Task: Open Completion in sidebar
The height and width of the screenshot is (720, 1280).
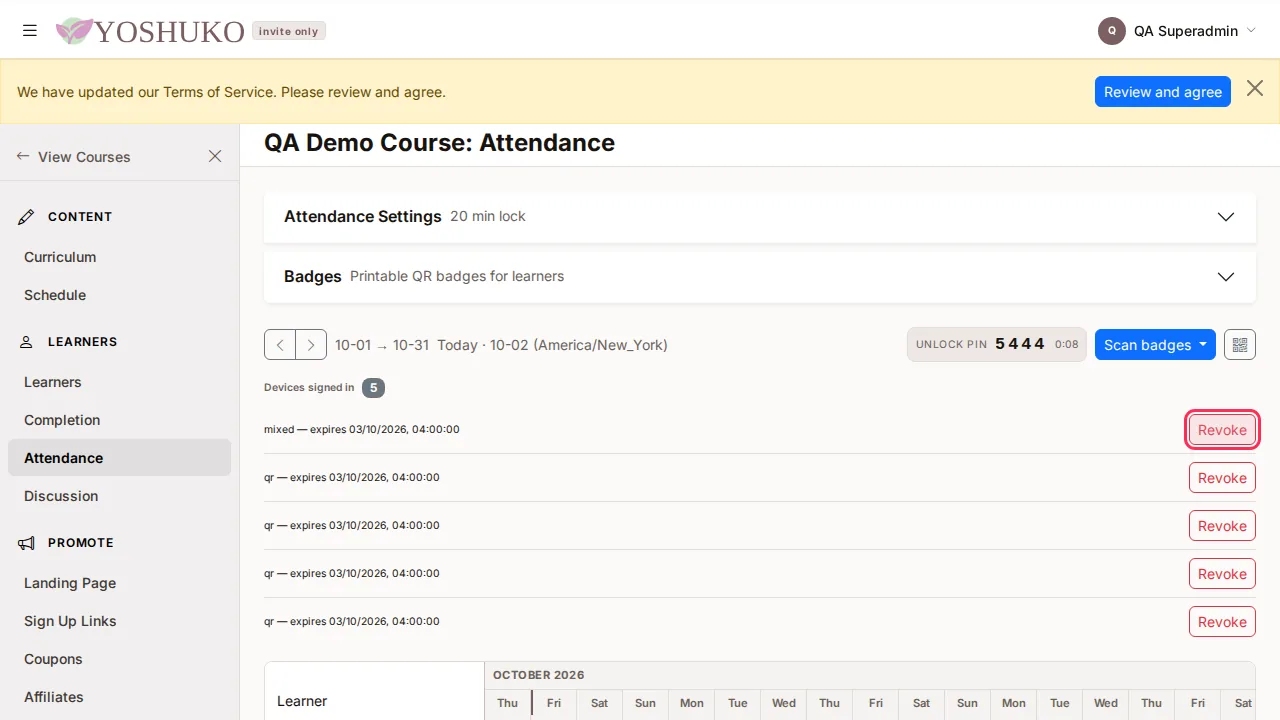Action: click(x=62, y=420)
